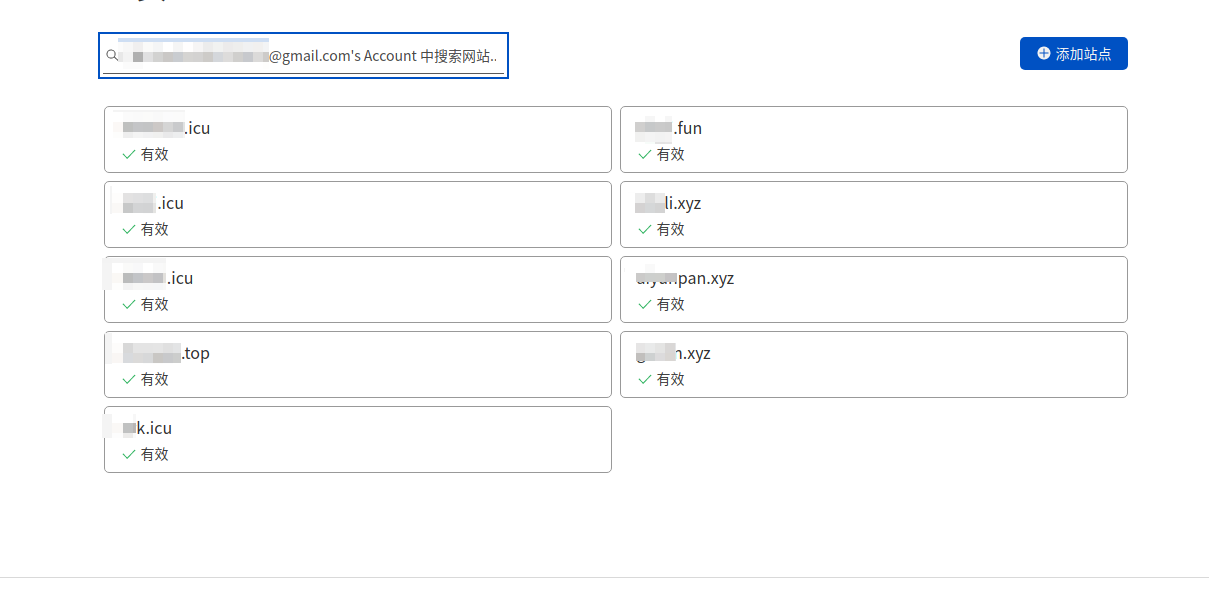Click green checkmark under the .fun domain

point(645,155)
